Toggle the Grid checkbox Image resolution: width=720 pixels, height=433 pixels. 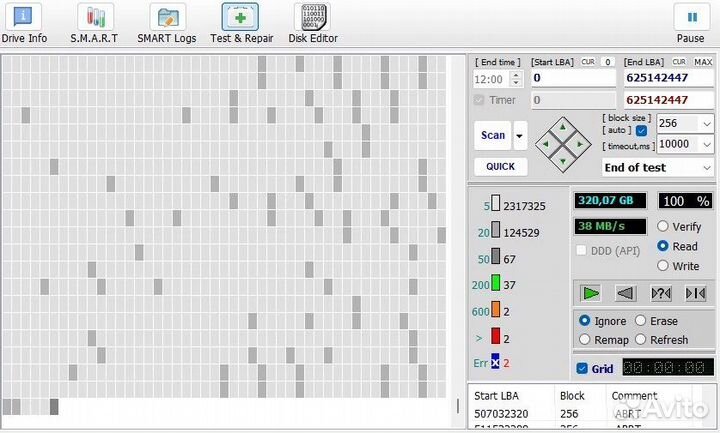[x=582, y=368]
